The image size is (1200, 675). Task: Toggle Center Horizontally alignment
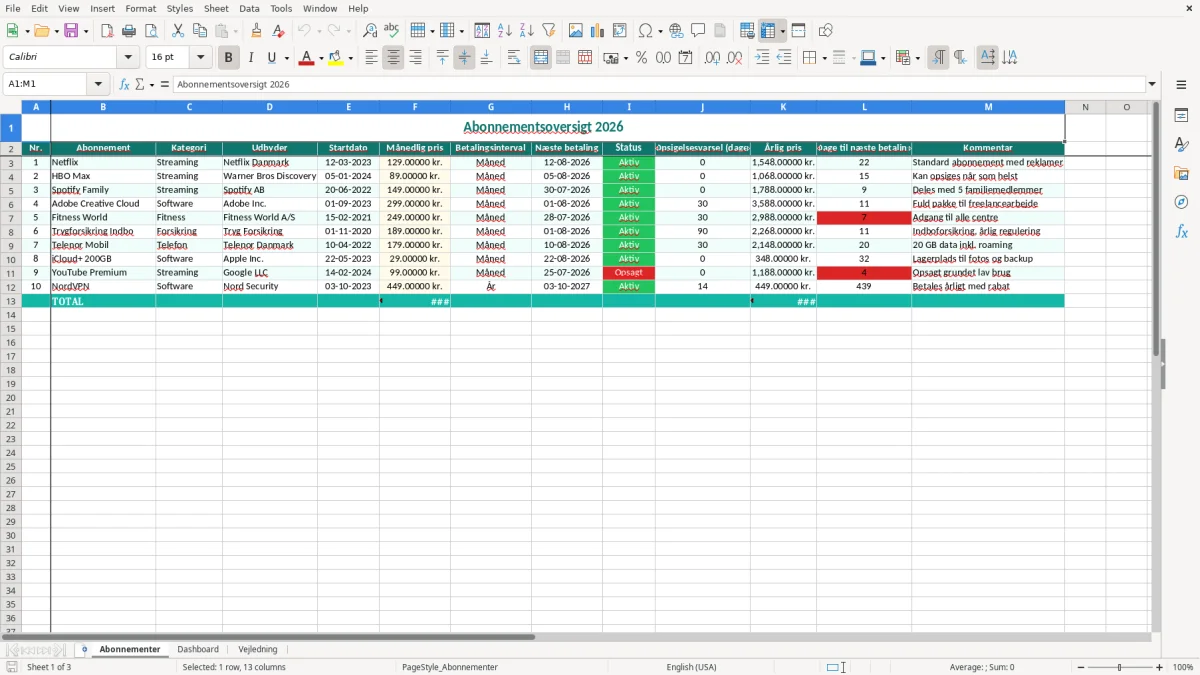393,58
